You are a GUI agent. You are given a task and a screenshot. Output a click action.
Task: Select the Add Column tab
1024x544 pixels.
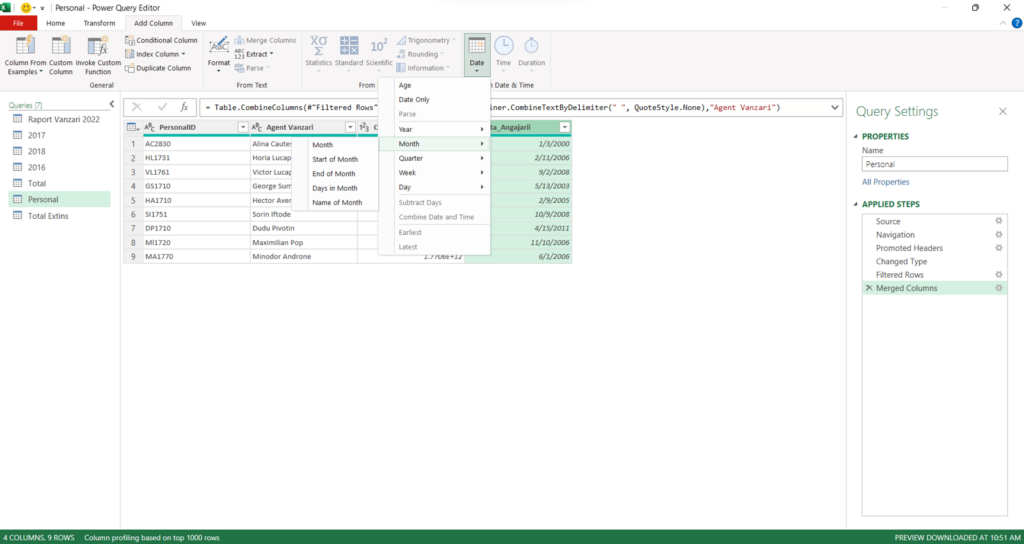point(153,24)
